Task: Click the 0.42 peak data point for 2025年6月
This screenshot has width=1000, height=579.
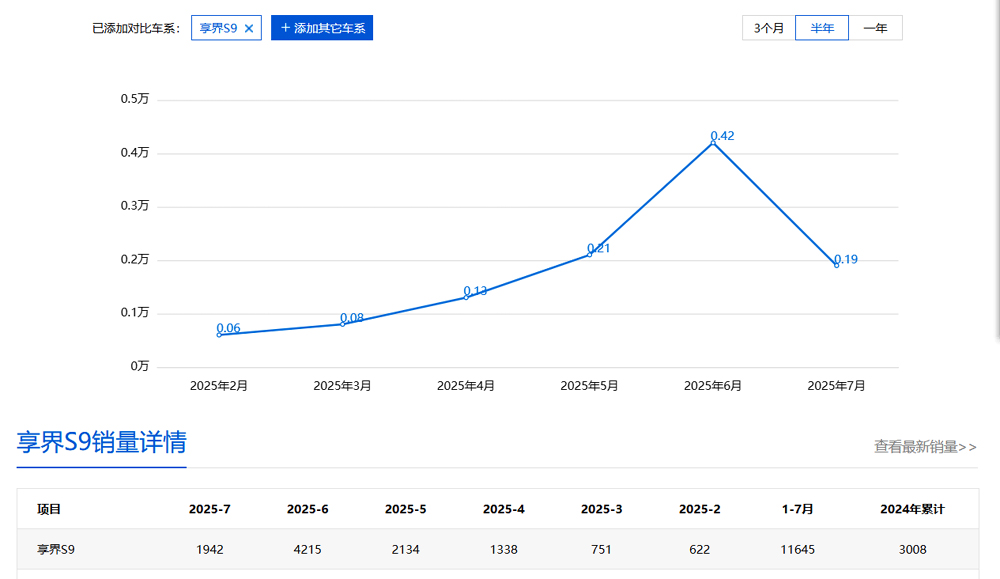Action: pos(713,143)
